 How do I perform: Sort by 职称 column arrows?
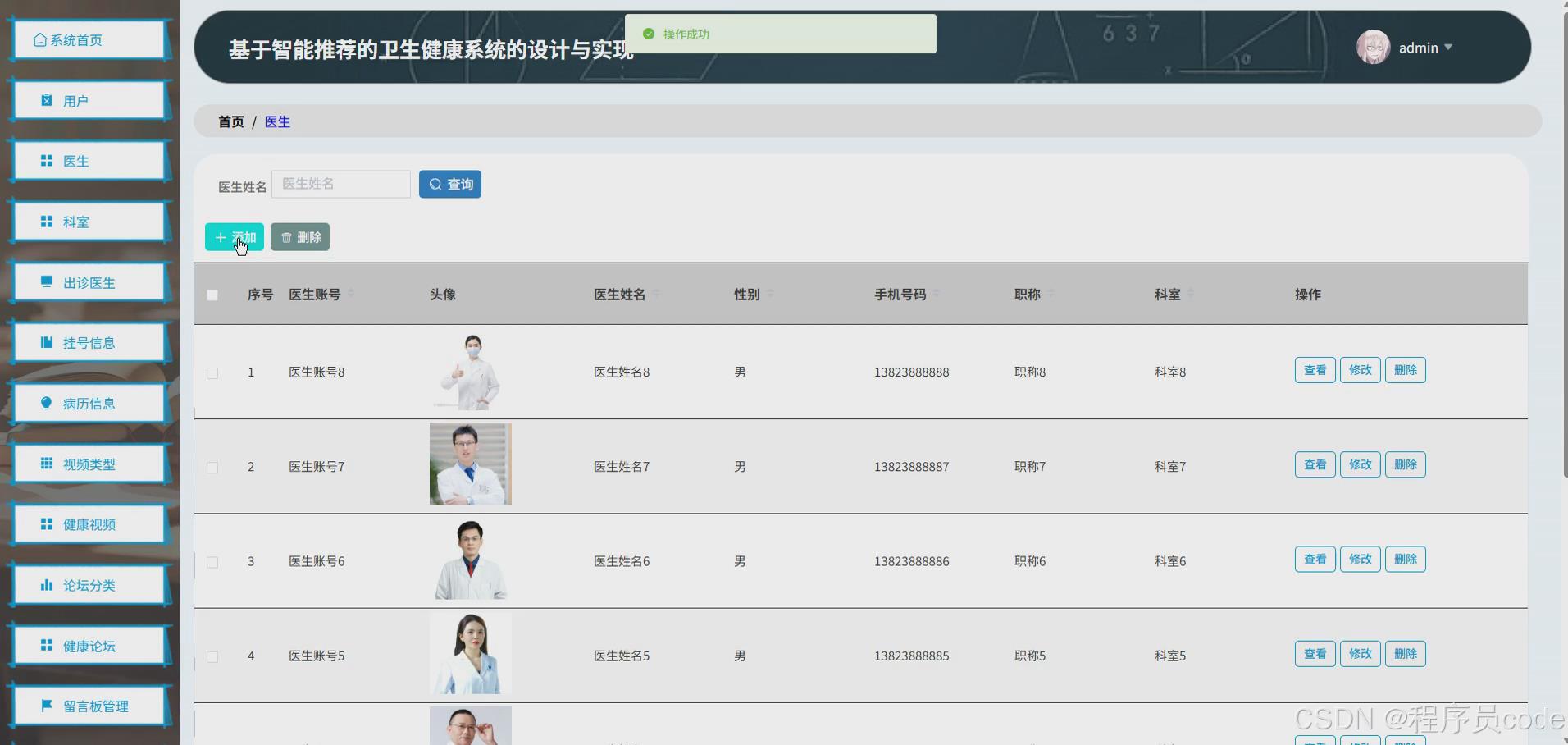(x=1051, y=293)
